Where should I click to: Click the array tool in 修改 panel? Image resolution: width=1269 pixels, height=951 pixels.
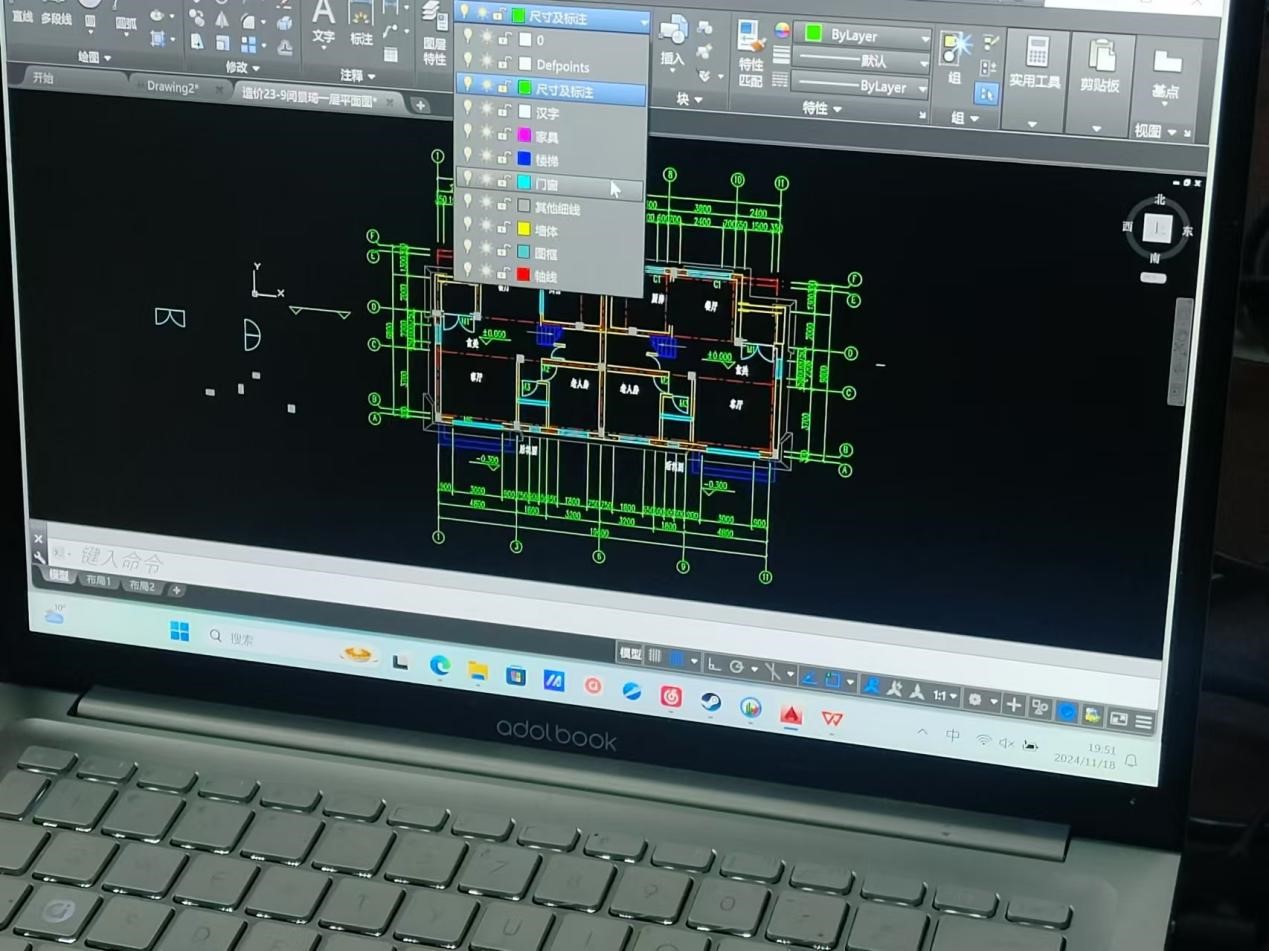pyautogui.click(x=248, y=44)
